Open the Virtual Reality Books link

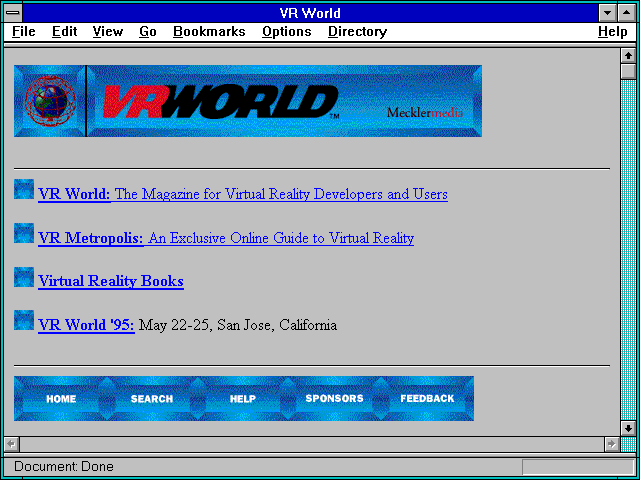pos(111,281)
